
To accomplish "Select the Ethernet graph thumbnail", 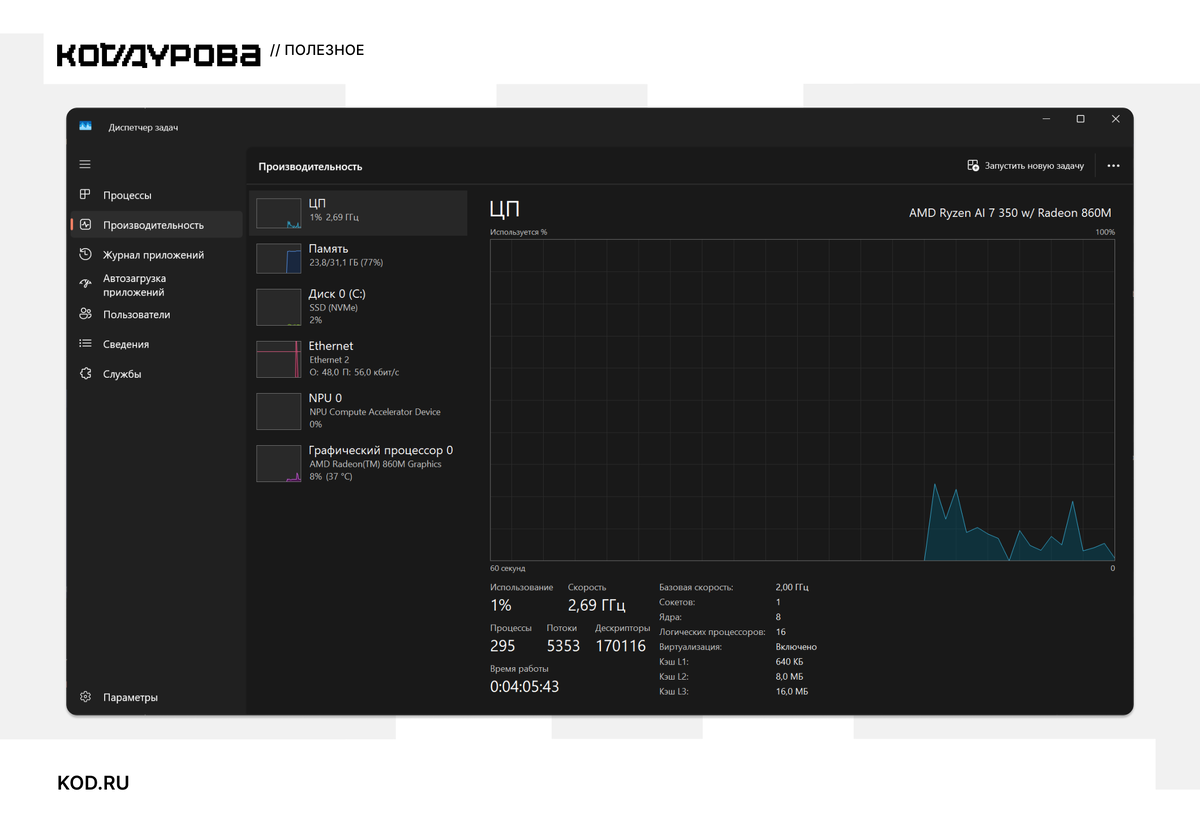I will 278,359.
